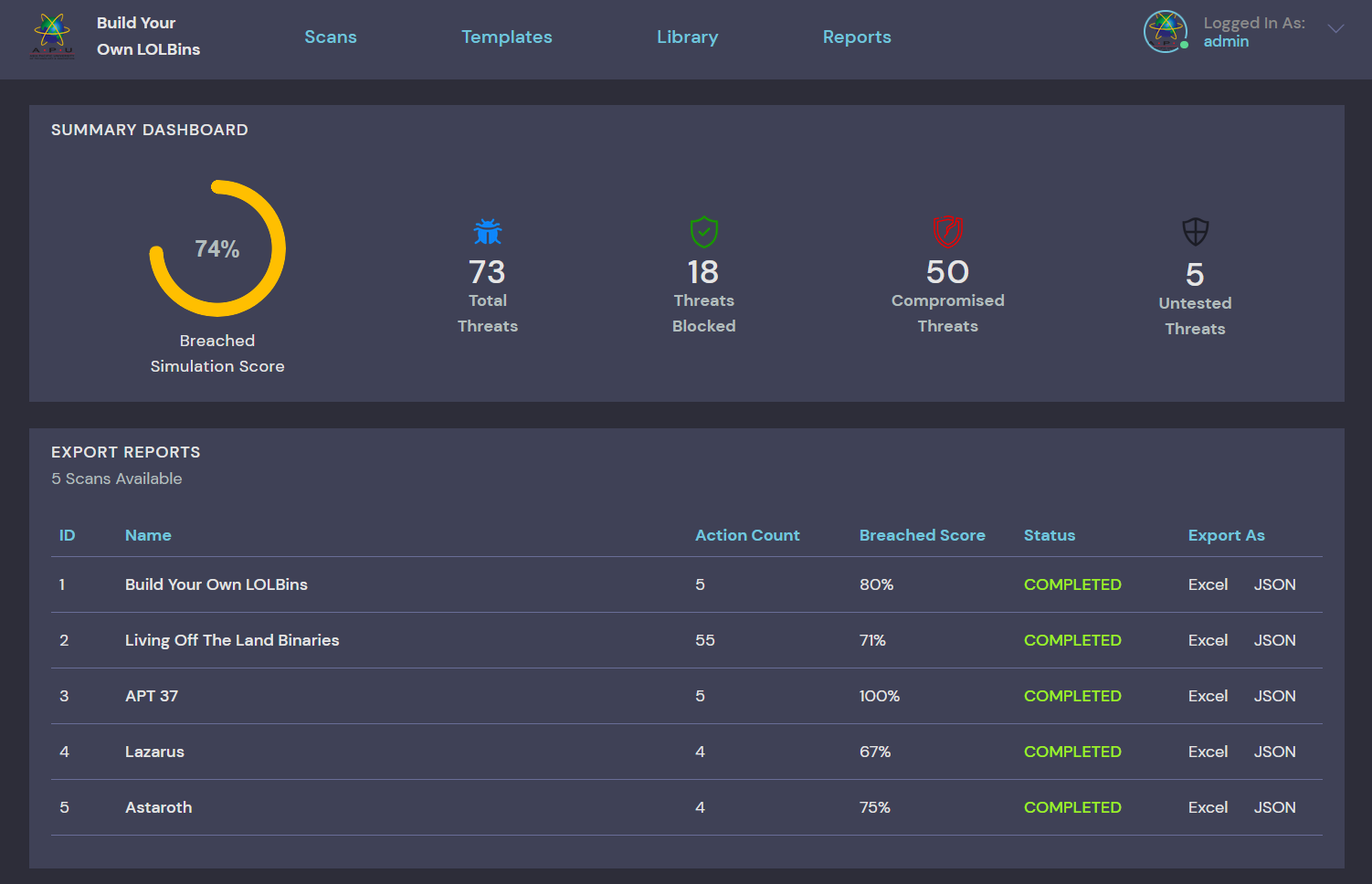This screenshot has height=884, width=1372.
Task: Click the 75% breached score value
Action: [x=874, y=807]
